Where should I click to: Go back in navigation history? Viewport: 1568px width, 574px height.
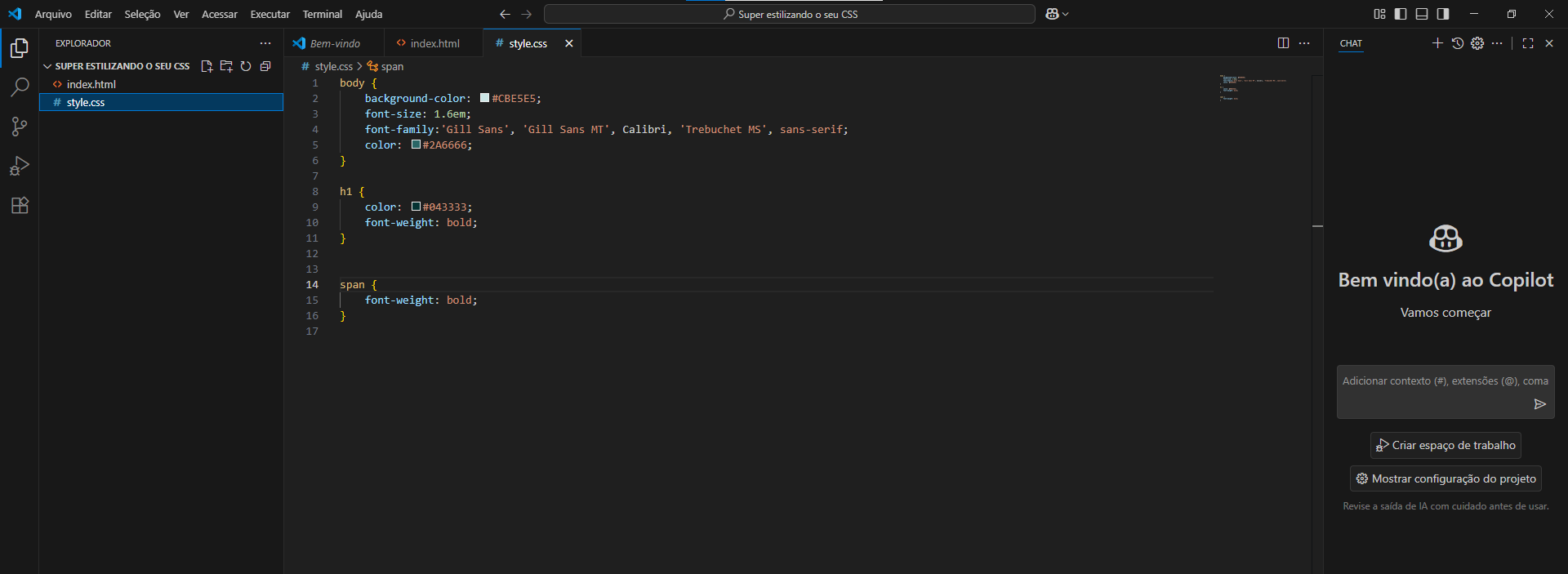[505, 14]
